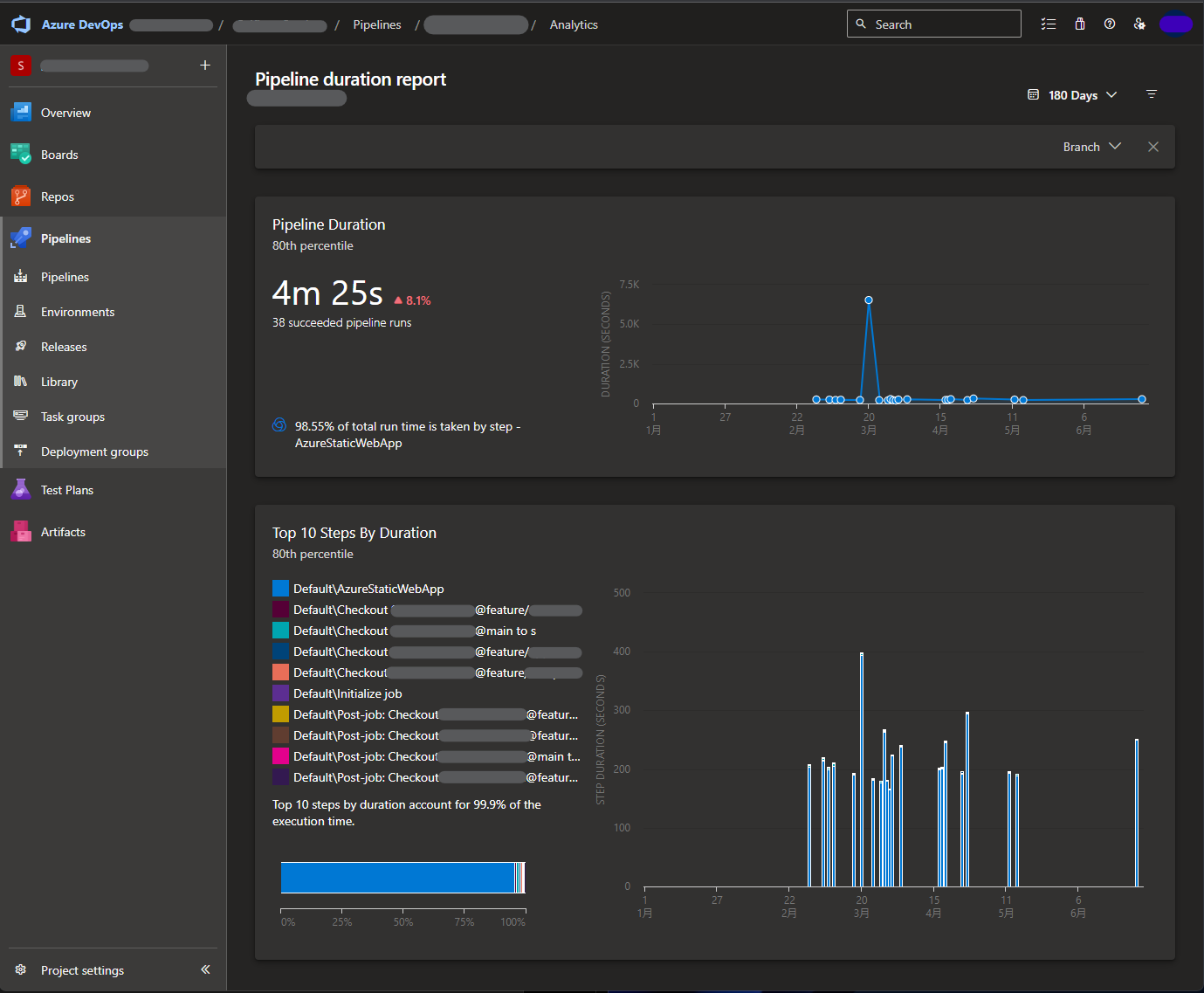The width and height of the screenshot is (1204, 993).
Task: Open the Branch filter dropdown
Action: 1091,146
